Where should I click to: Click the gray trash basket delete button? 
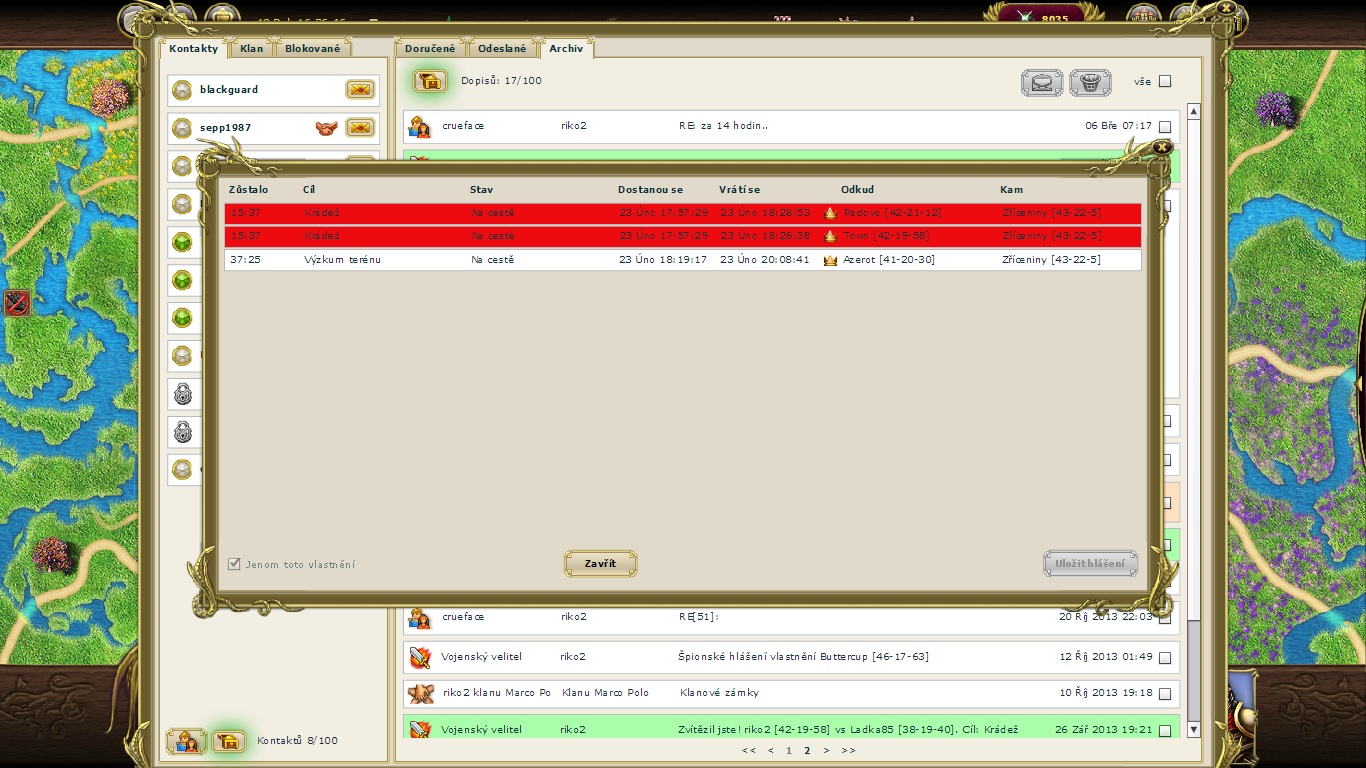pos(1090,82)
